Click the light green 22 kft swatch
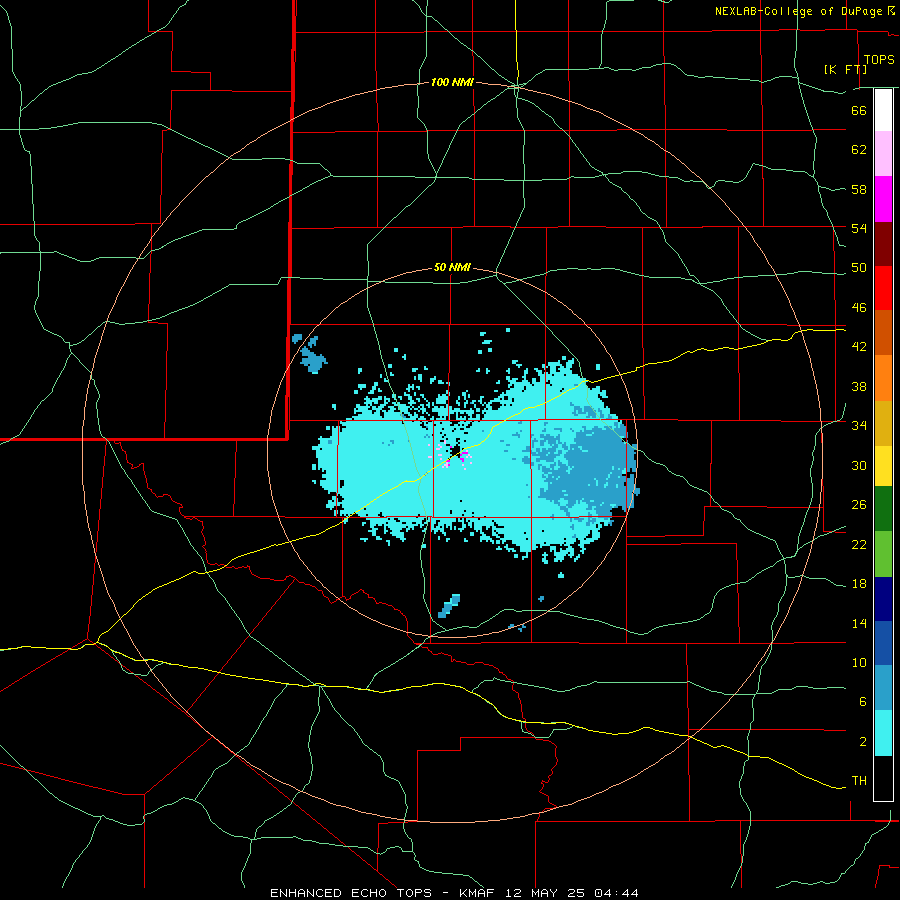Screen dimensions: 900x900 pyautogui.click(x=883, y=554)
